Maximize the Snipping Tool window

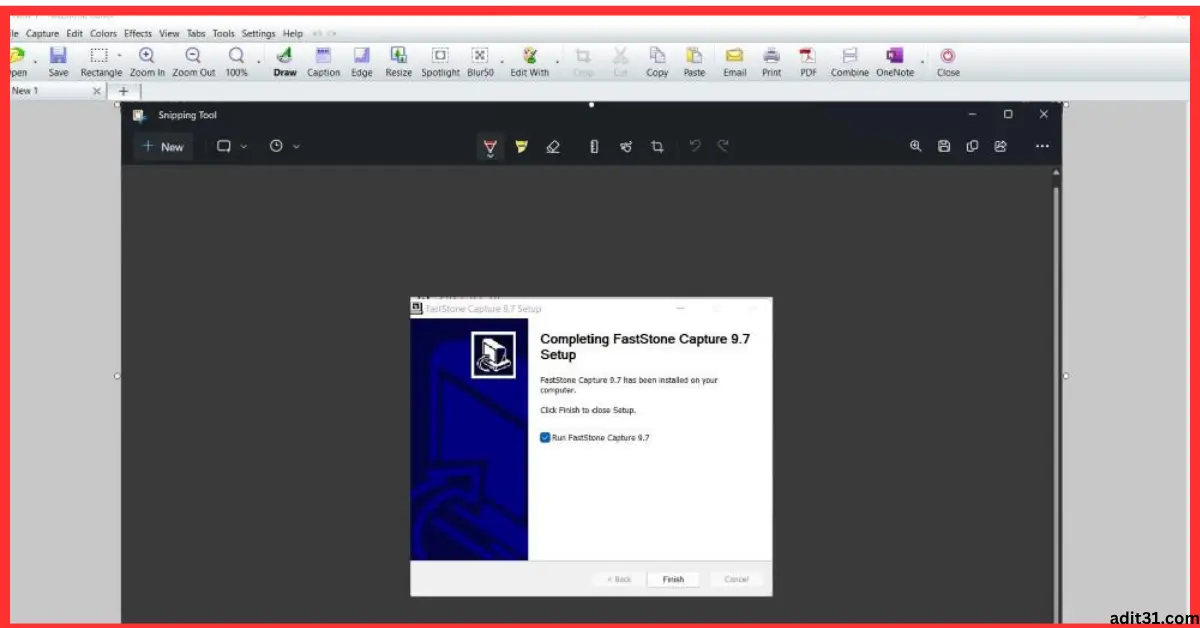(x=1008, y=115)
